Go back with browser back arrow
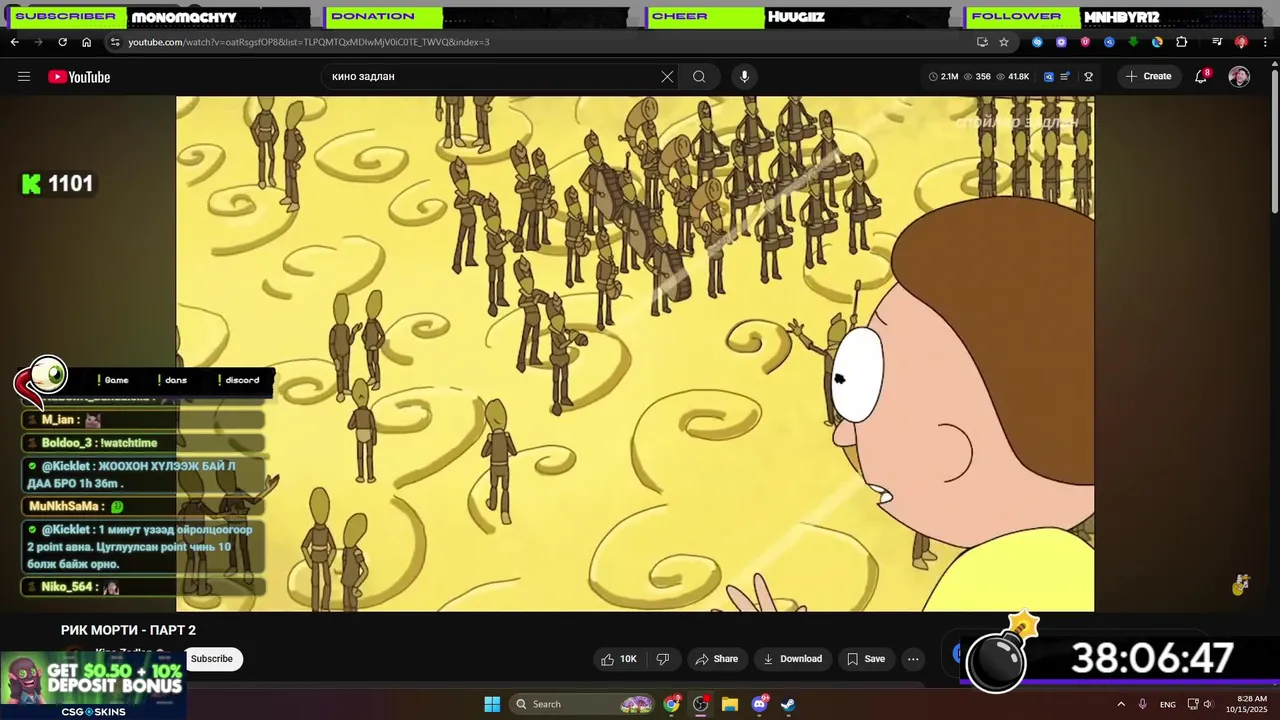This screenshot has height=720, width=1280. click(x=14, y=42)
